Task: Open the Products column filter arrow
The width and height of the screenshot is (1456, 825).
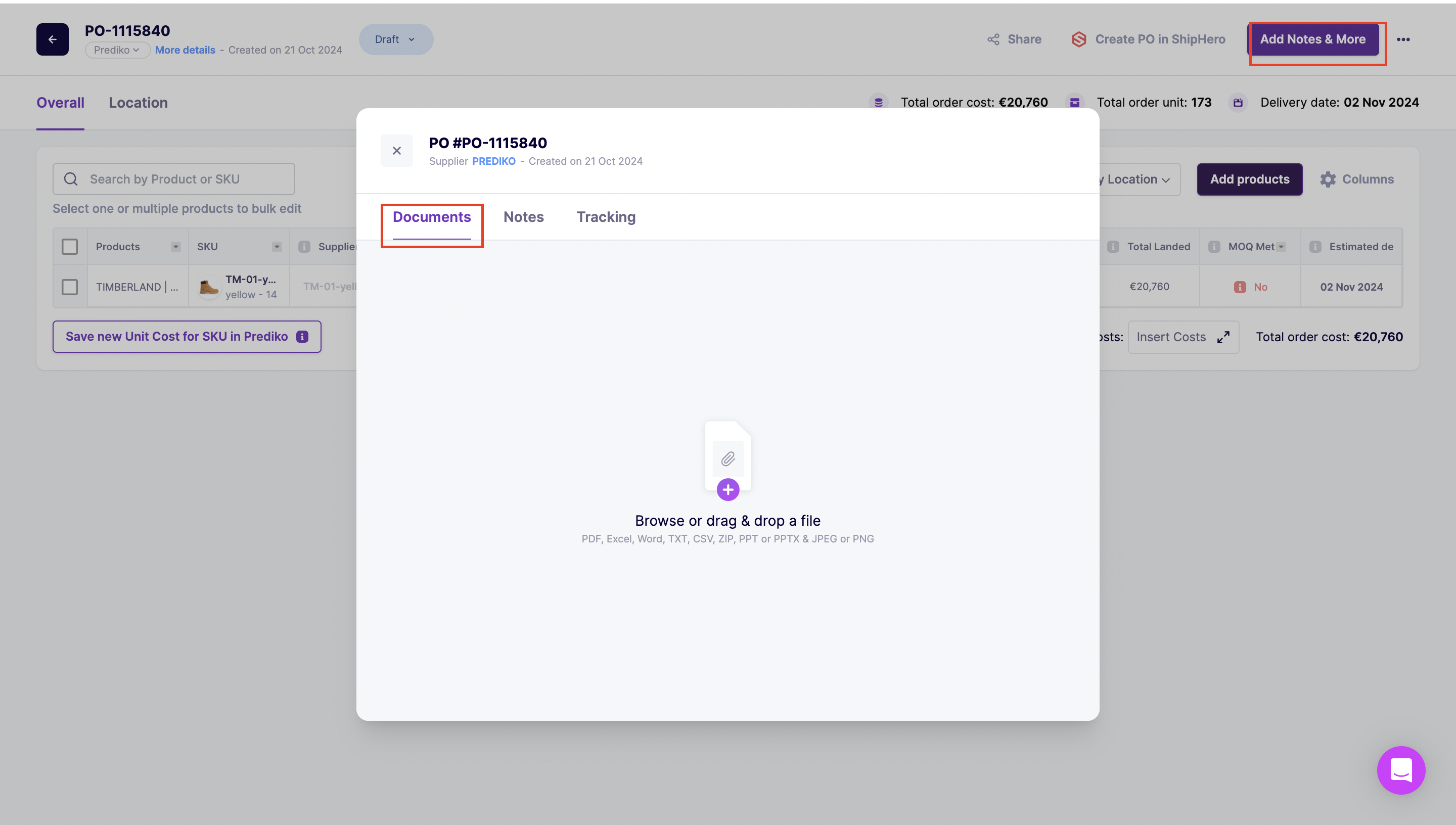Action: pos(175,247)
